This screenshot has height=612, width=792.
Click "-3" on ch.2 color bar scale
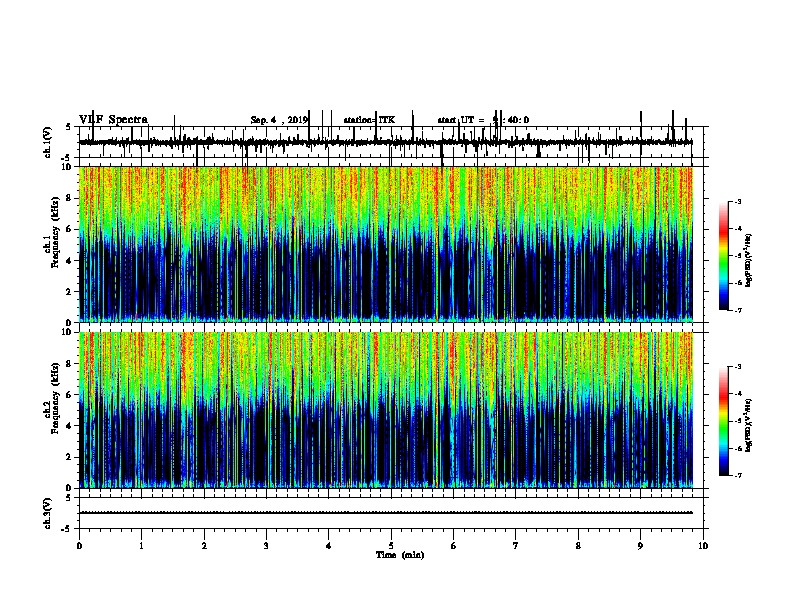[x=738, y=367]
